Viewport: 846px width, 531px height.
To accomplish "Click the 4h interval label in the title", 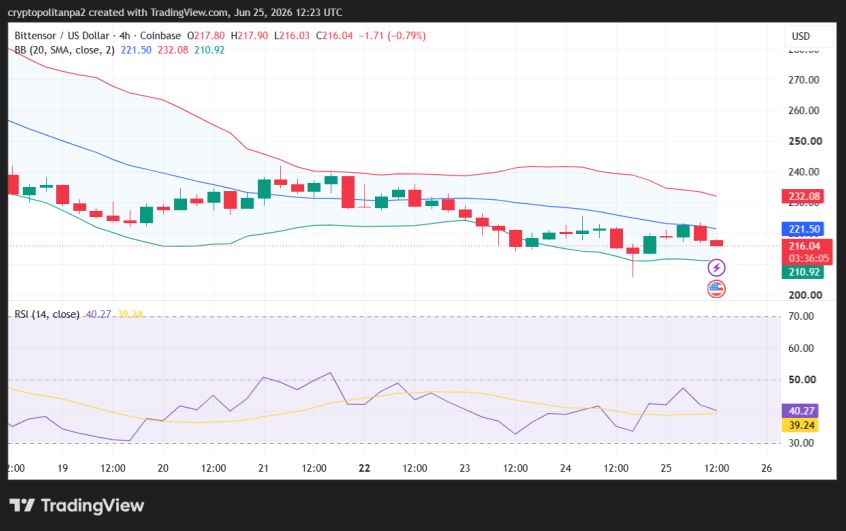I will click(x=125, y=36).
